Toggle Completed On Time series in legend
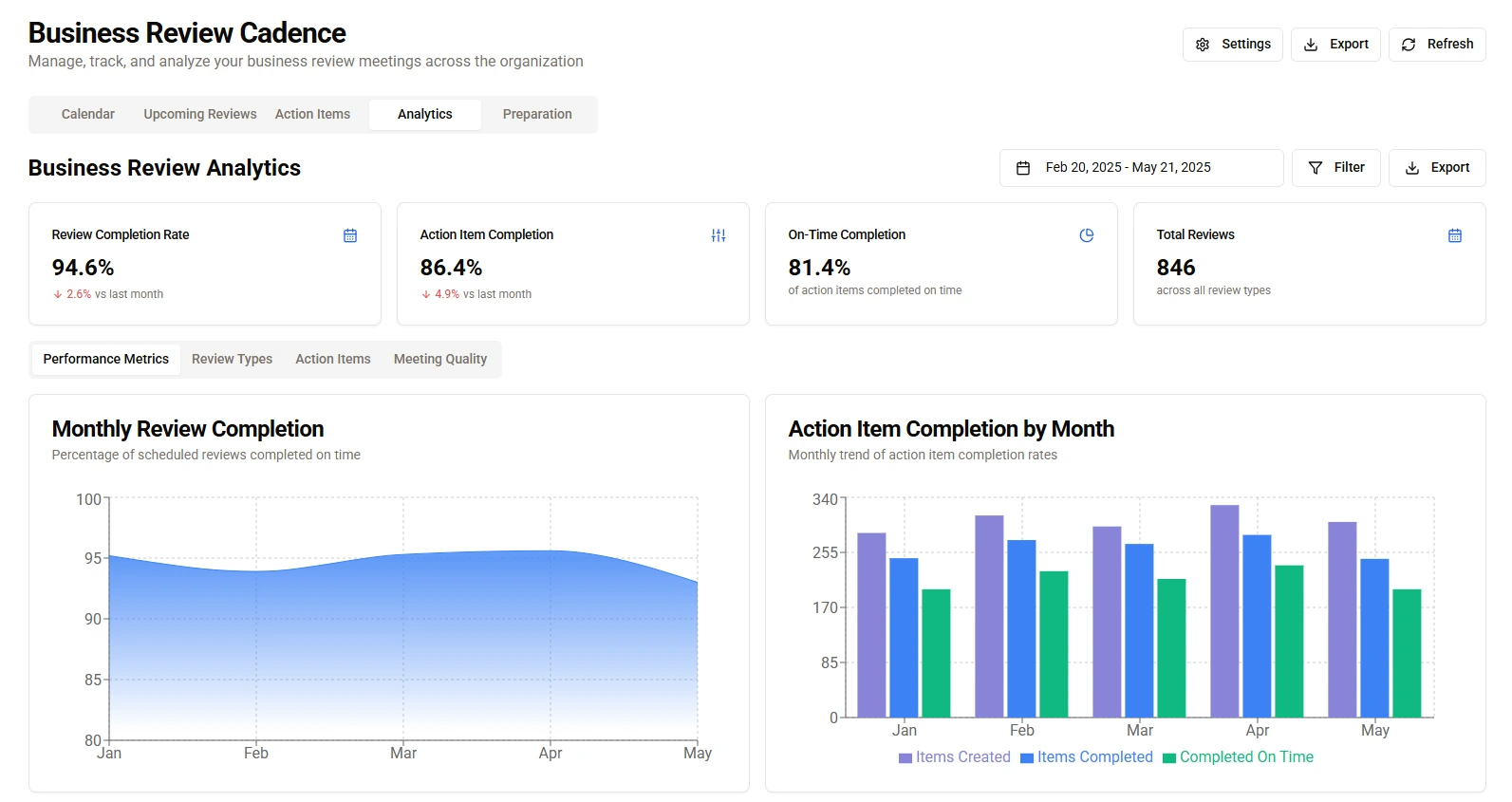 point(1239,757)
